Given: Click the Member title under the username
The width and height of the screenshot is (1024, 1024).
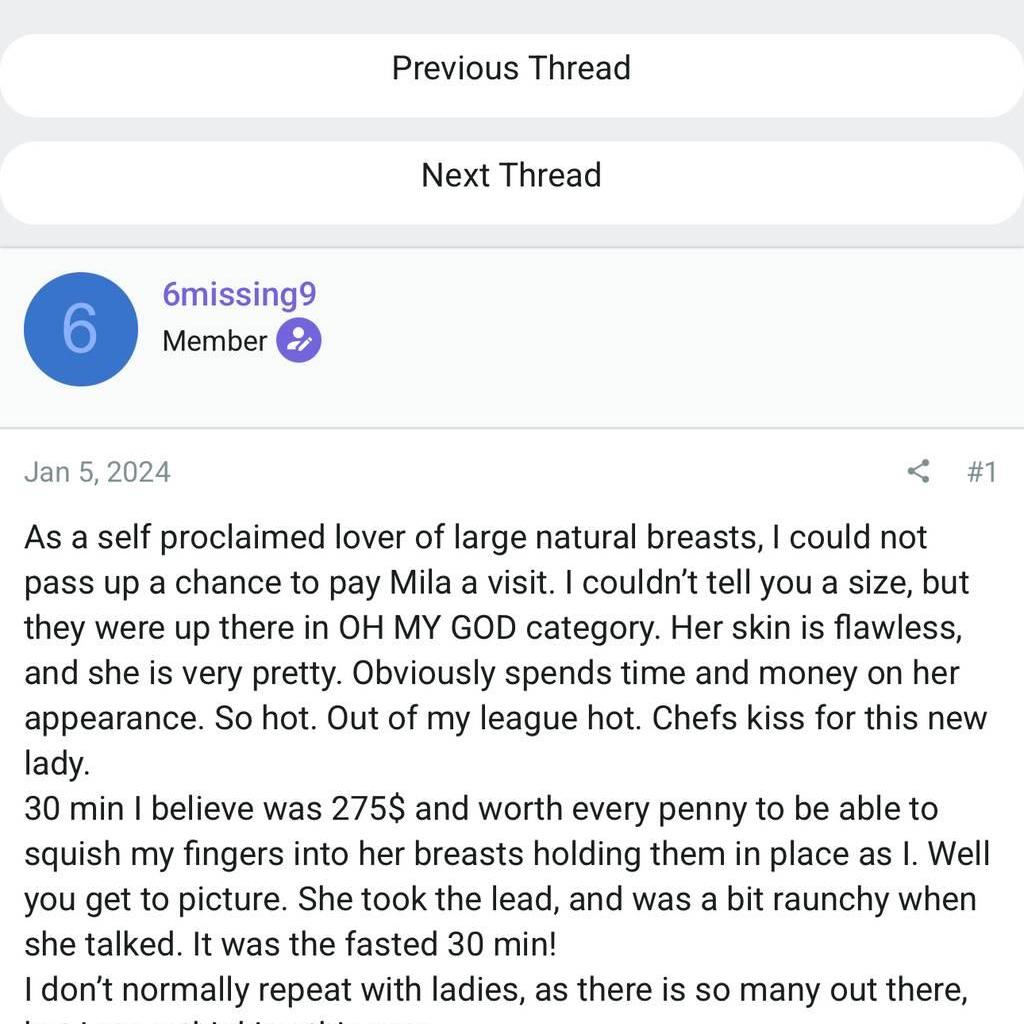Looking at the screenshot, I should pyautogui.click(x=214, y=341).
